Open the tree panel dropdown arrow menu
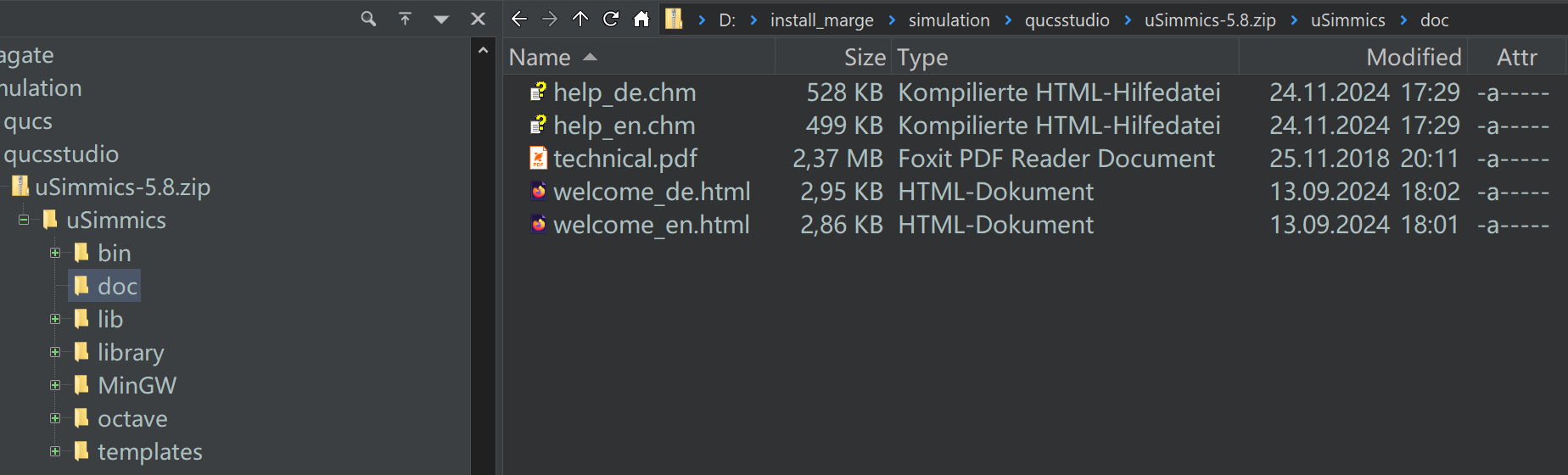 click(441, 19)
